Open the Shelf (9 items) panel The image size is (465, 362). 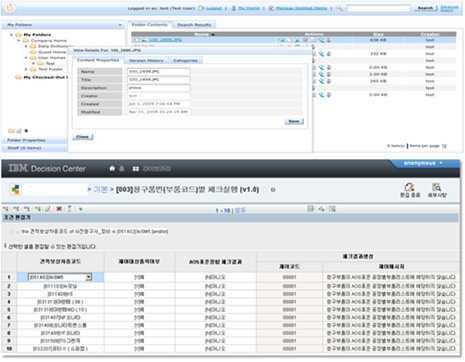pos(24,148)
